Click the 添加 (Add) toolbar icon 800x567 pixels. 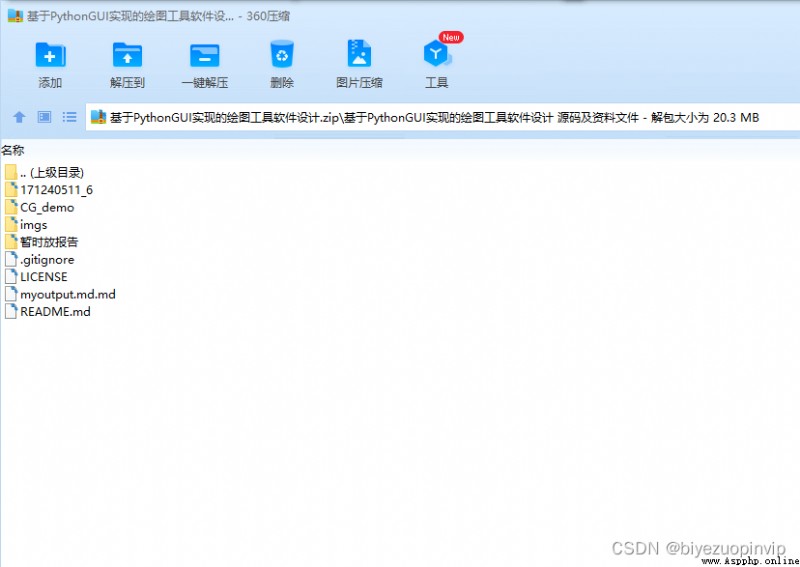[50, 55]
